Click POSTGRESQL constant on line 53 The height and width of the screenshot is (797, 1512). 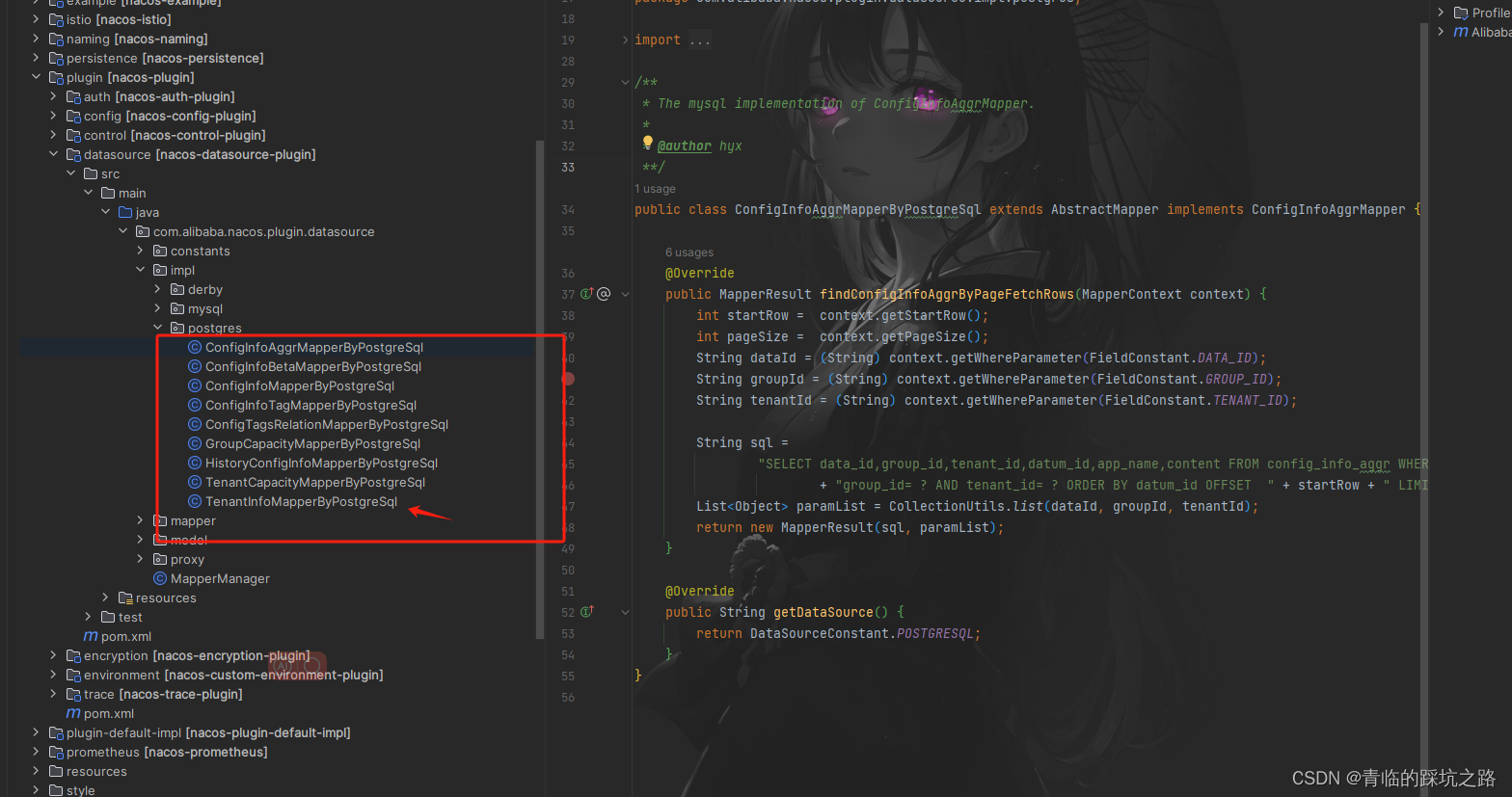click(935, 633)
